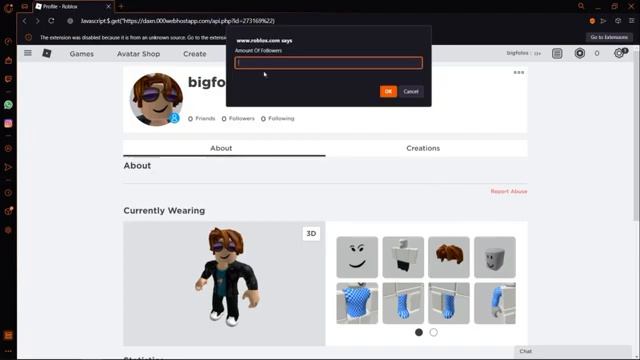Open the Chat bar at bottom right
The height and width of the screenshot is (360, 640).
click(573, 351)
